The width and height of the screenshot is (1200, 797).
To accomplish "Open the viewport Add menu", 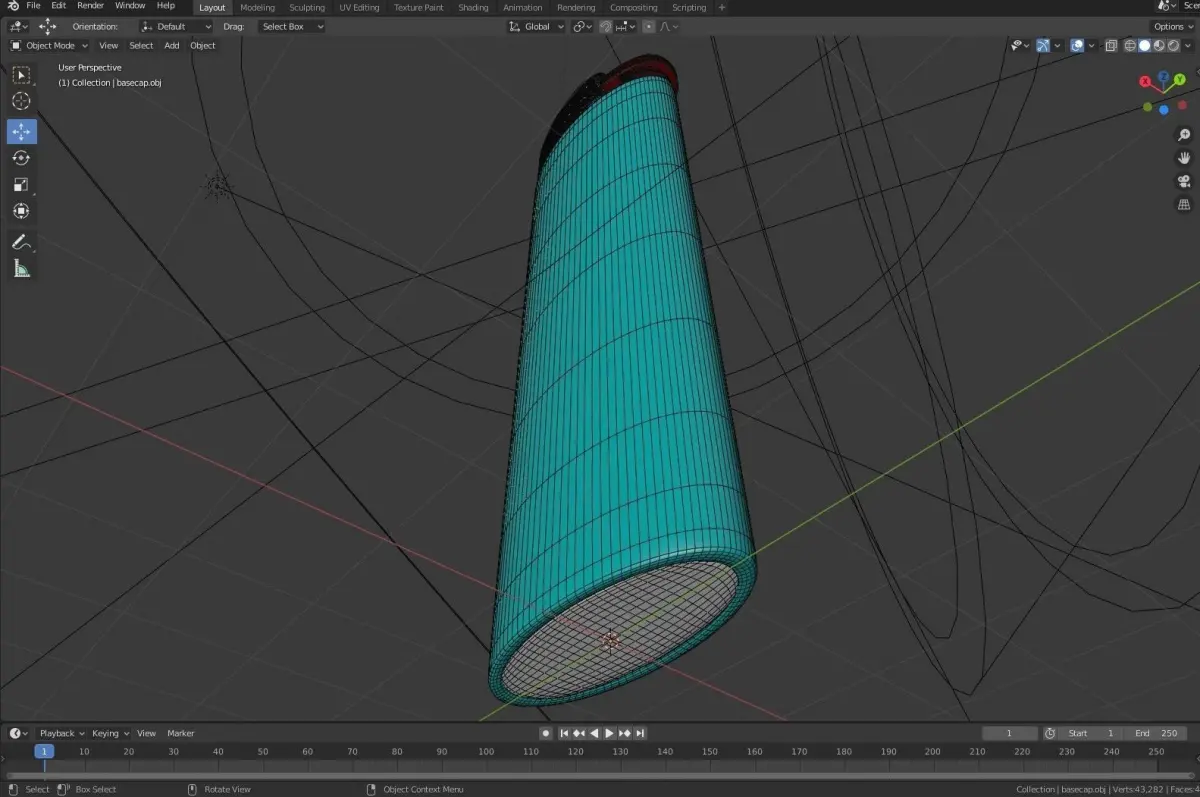I will point(172,45).
